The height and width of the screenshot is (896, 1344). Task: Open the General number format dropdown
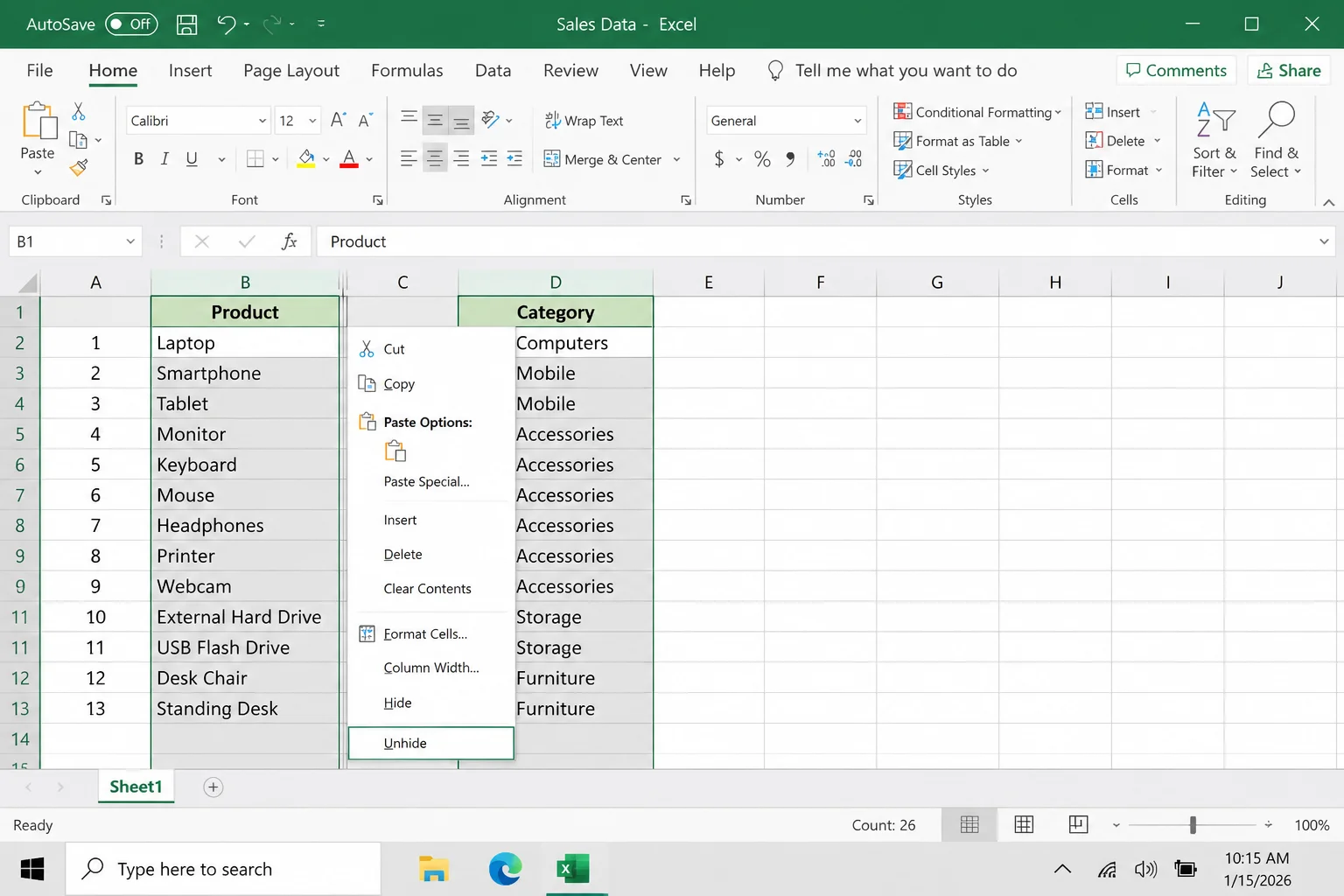(857, 121)
